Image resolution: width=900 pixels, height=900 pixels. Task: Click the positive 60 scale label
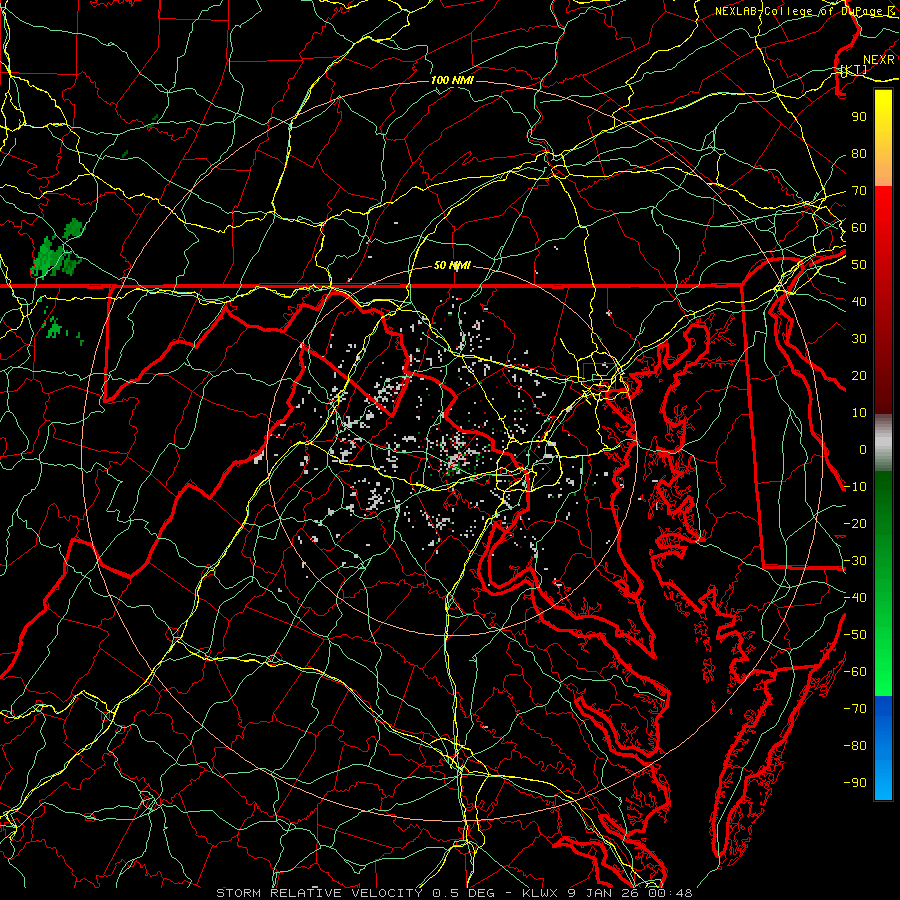click(859, 227)
